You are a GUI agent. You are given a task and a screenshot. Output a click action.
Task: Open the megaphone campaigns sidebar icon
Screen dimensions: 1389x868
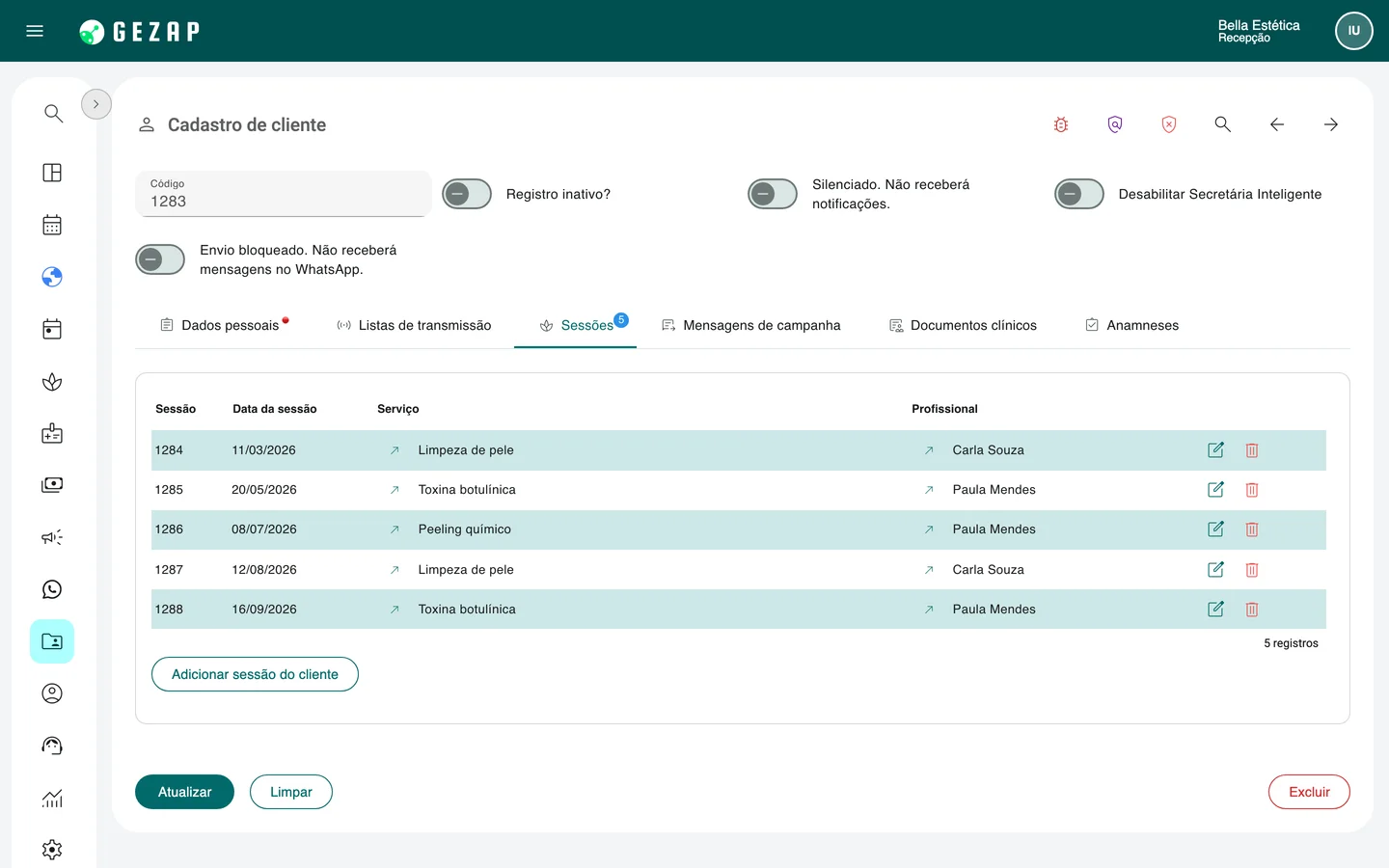coord(52,537)
